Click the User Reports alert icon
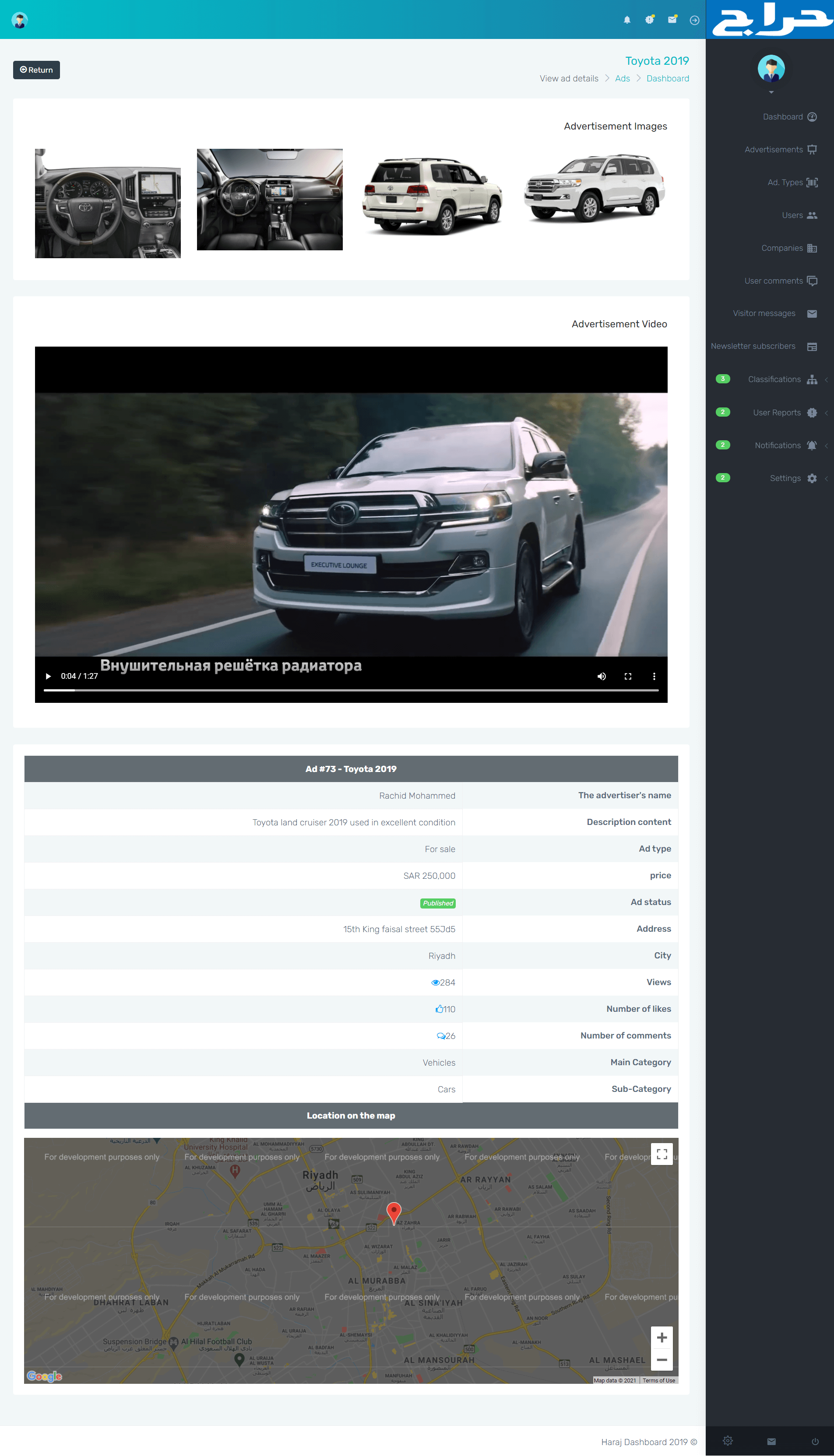Screen dimensions: 834x1456 point(812,412)
